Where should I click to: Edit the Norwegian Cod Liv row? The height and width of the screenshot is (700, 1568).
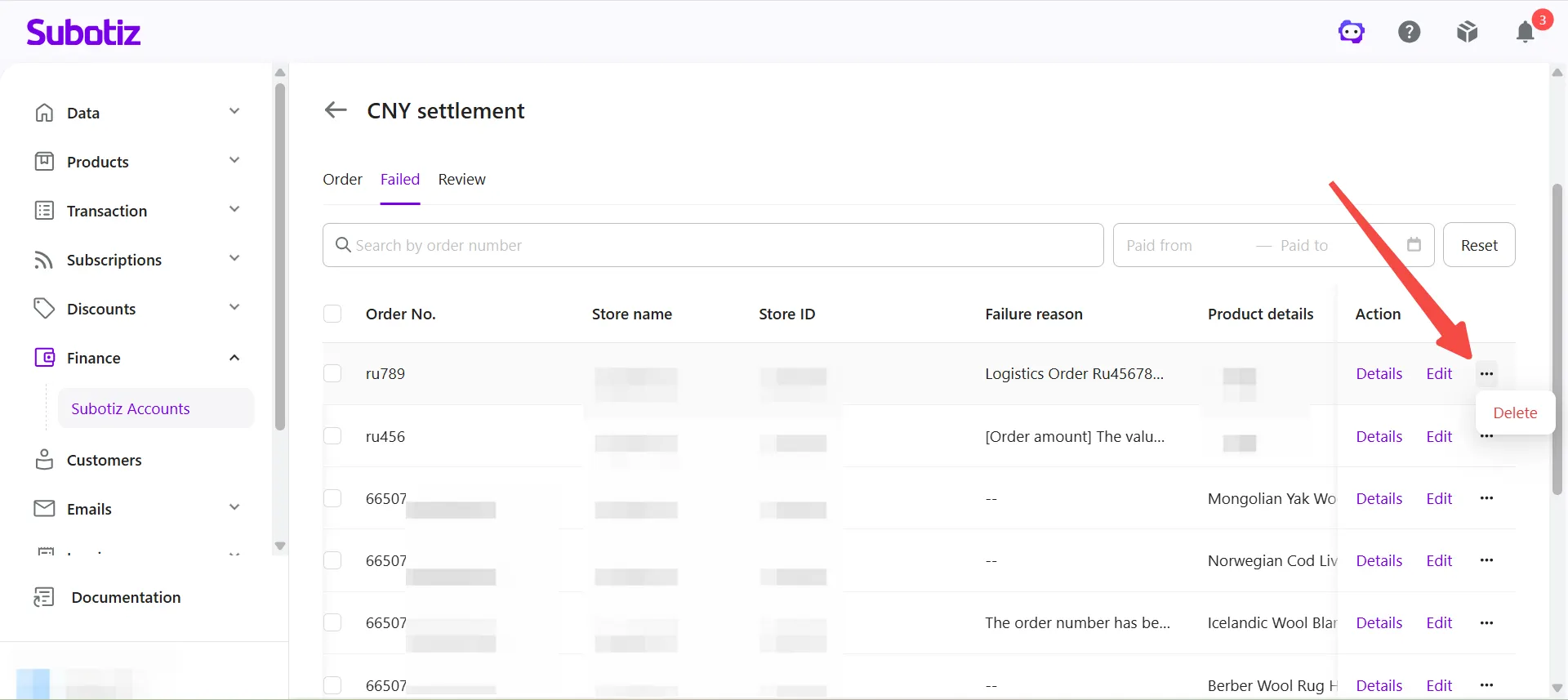coord(1439,560)
